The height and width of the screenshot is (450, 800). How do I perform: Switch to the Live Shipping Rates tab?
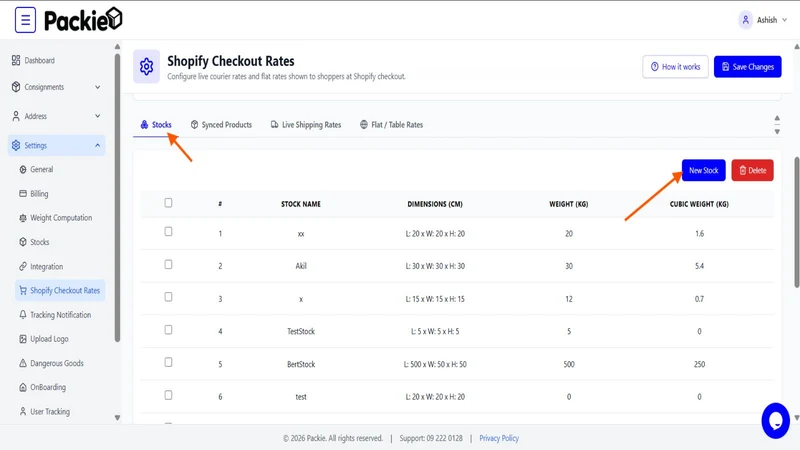[x=306, y=124]
